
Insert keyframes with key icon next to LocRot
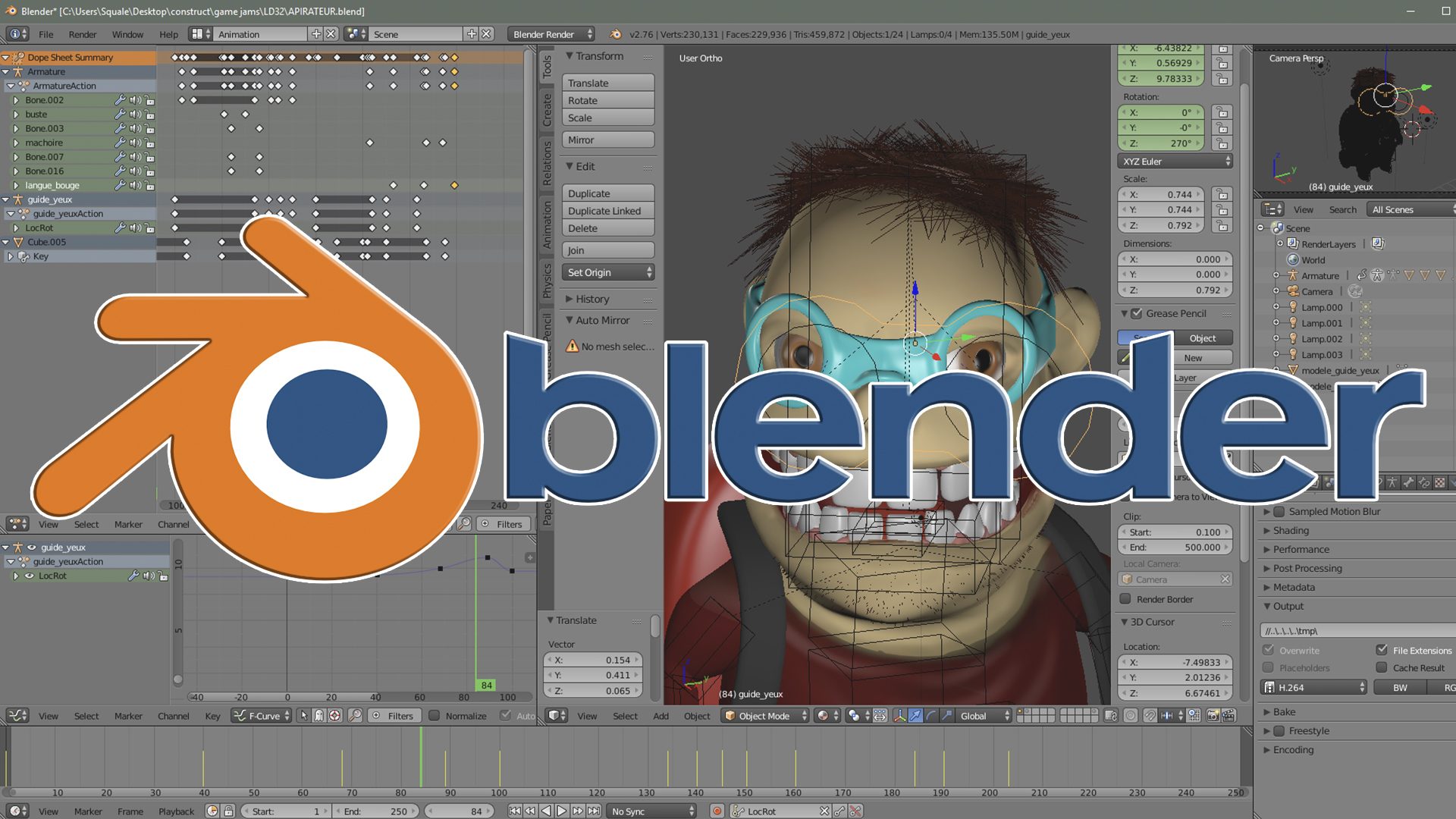pyautogui.click(x=840, y=811)
